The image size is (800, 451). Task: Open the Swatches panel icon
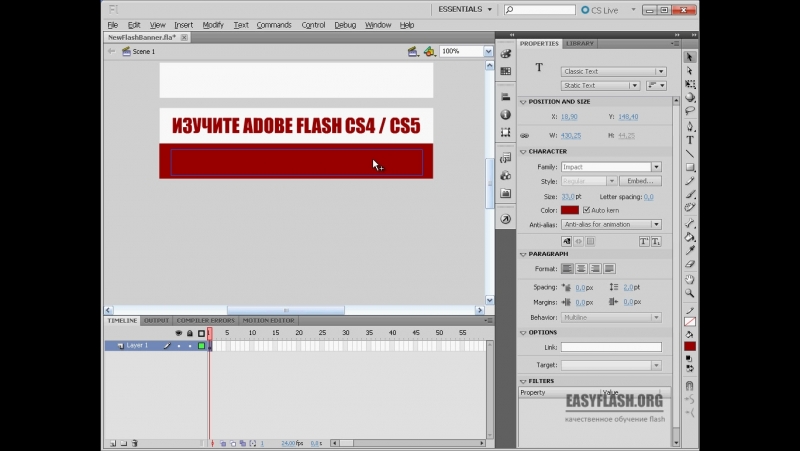pos(506,71)
